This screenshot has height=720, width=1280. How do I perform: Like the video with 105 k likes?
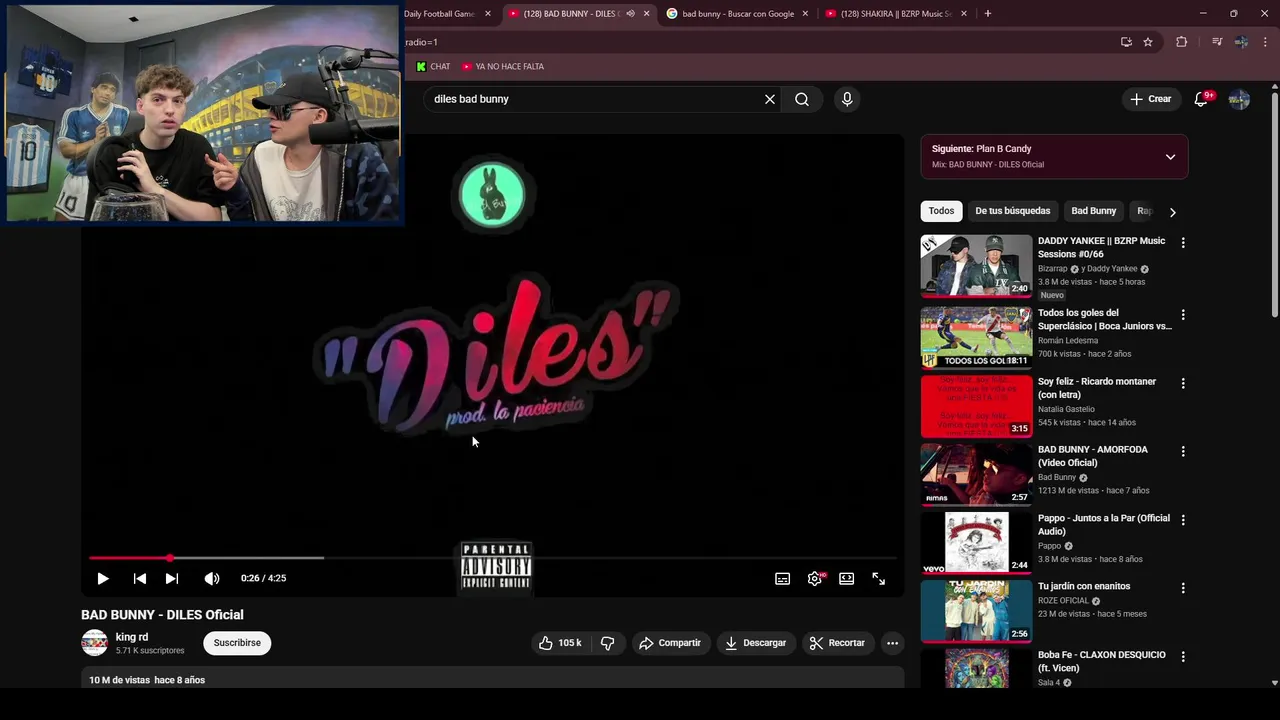tap(560, 643)
